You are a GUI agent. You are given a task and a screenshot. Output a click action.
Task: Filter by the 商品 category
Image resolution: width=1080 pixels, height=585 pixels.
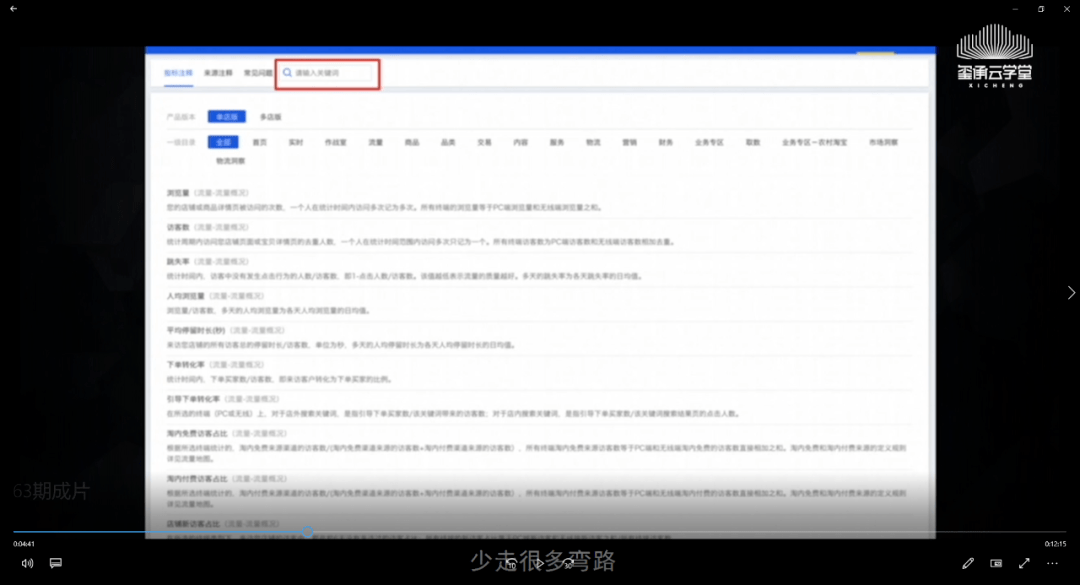pyautogui.click(x=411, y=142)
